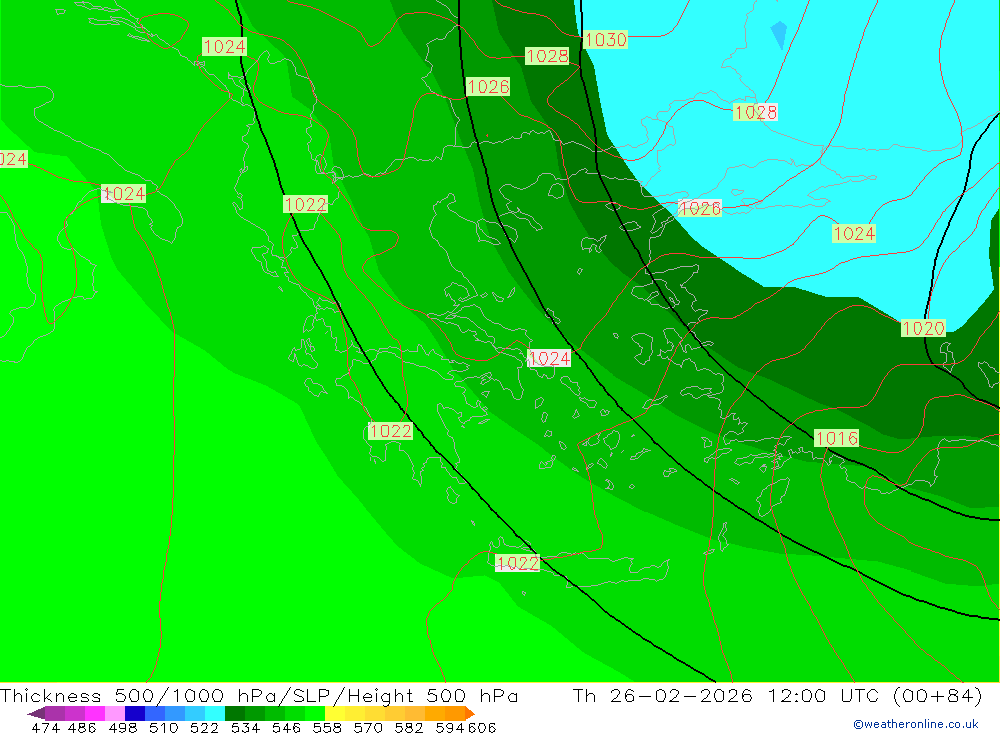
Task: Click the forecast time 'Th 26-02-2026 12:00 UTC (00+84)'
Action: coord(777,695)
